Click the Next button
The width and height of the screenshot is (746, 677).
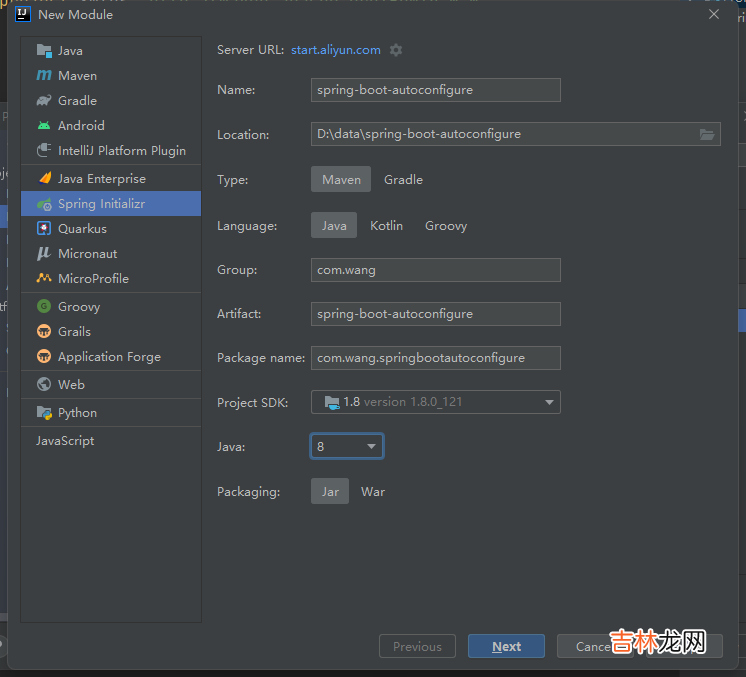click(x=506, y=646)
